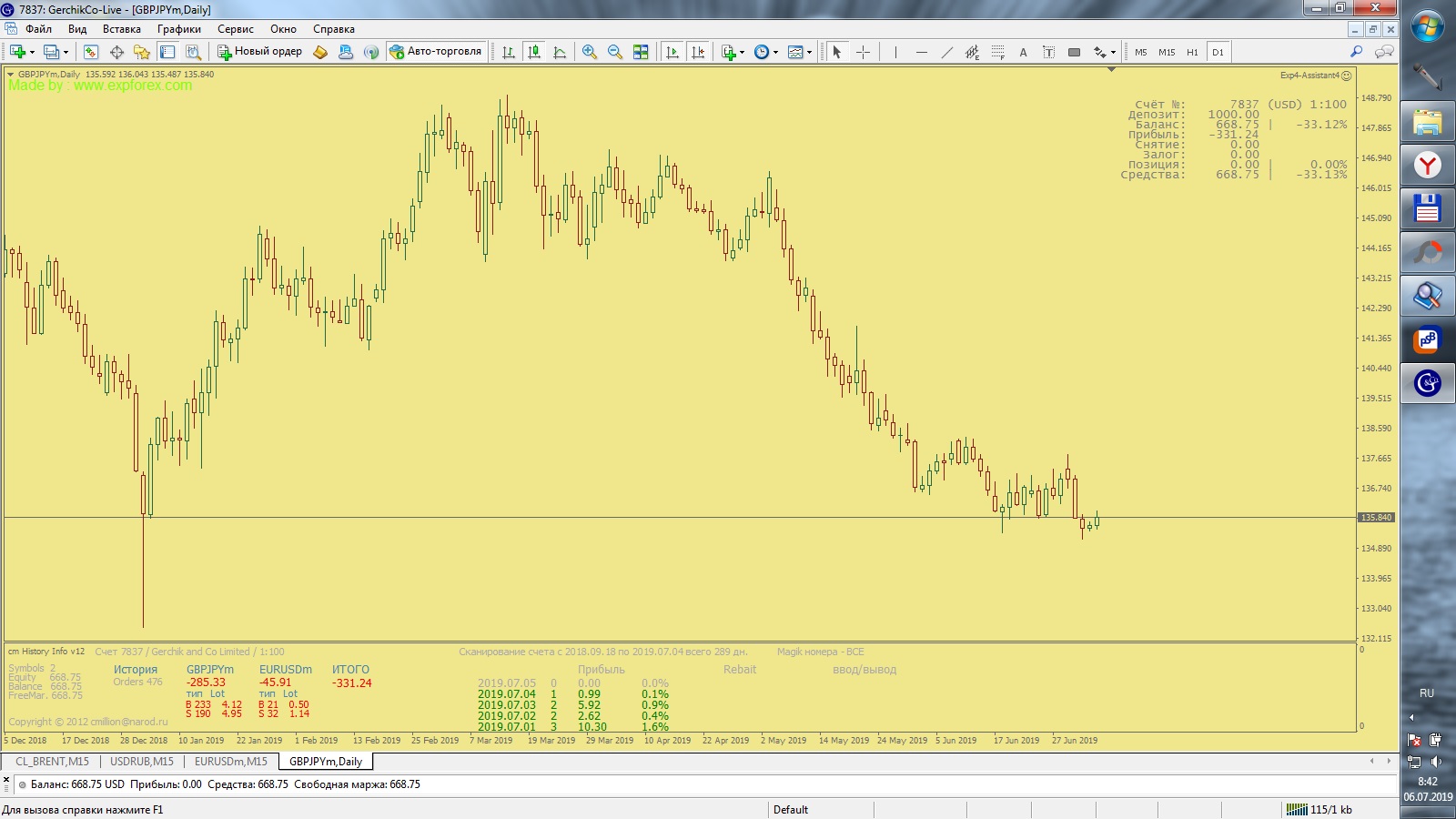Open Windows Explorer from the taskbar
This screenshot has height=819, width=1456.
(x=1427, y=122)
